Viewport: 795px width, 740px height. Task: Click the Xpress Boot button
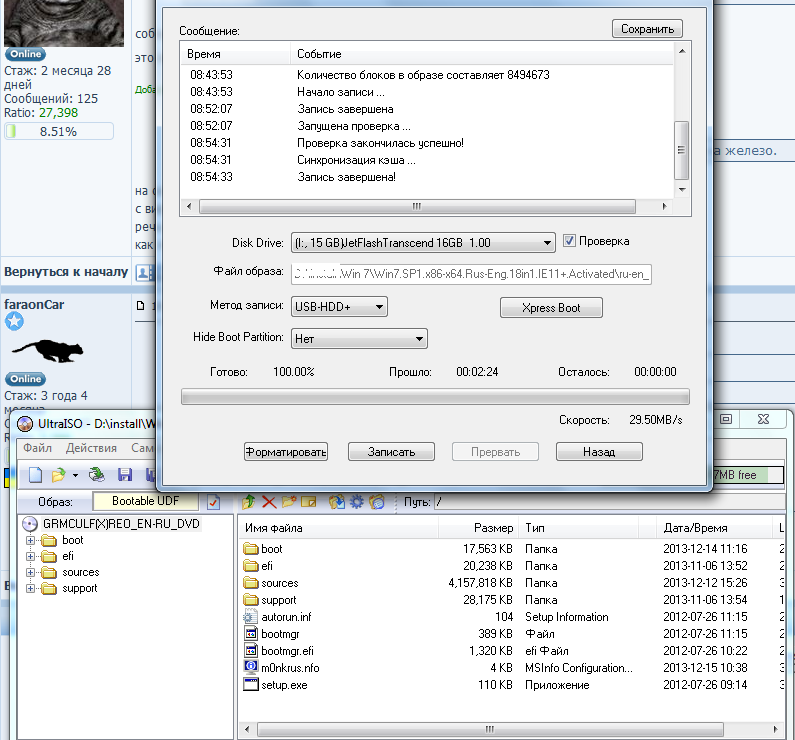[551, 308]
